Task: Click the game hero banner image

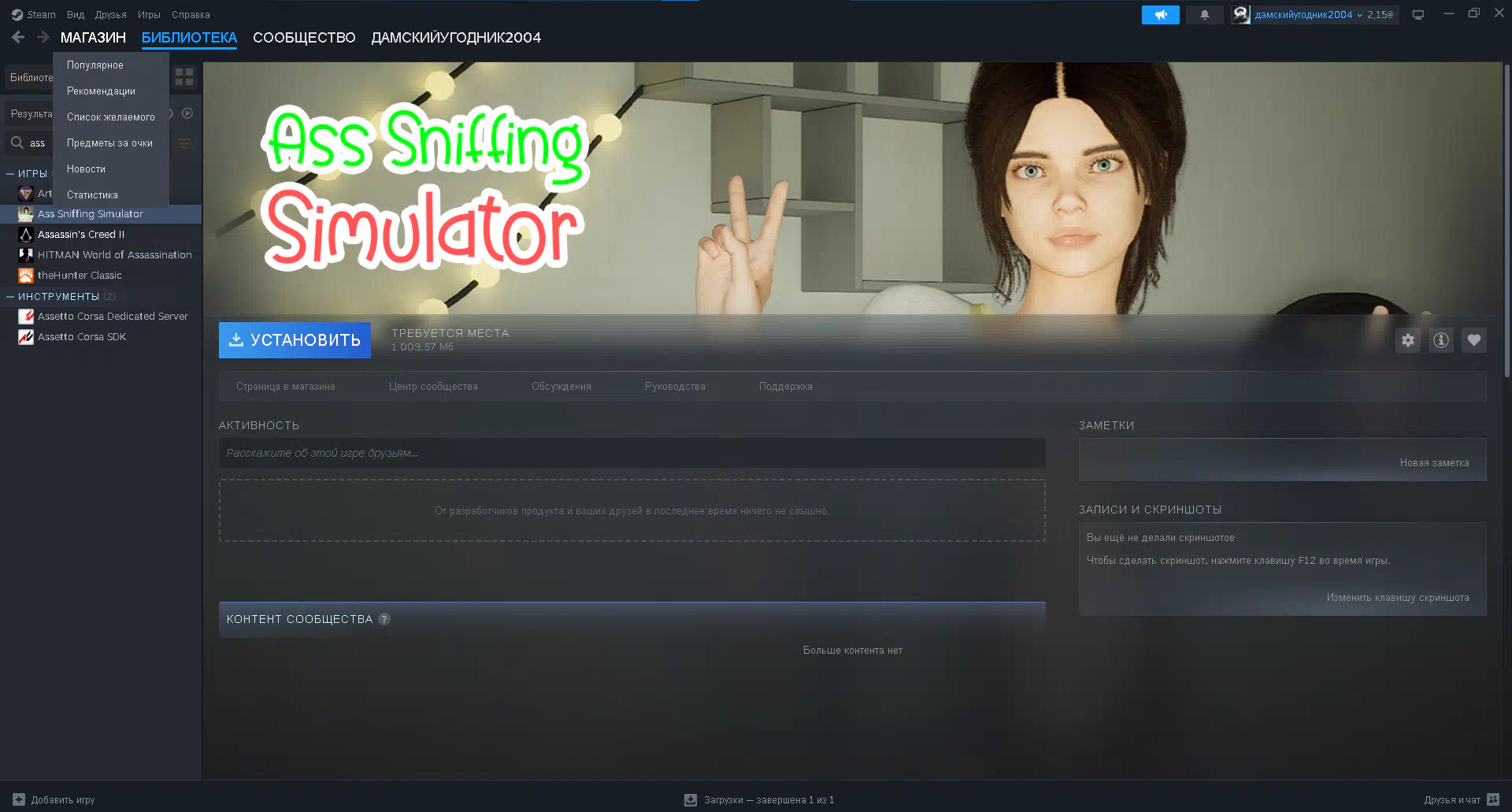Action: [853, 188]
